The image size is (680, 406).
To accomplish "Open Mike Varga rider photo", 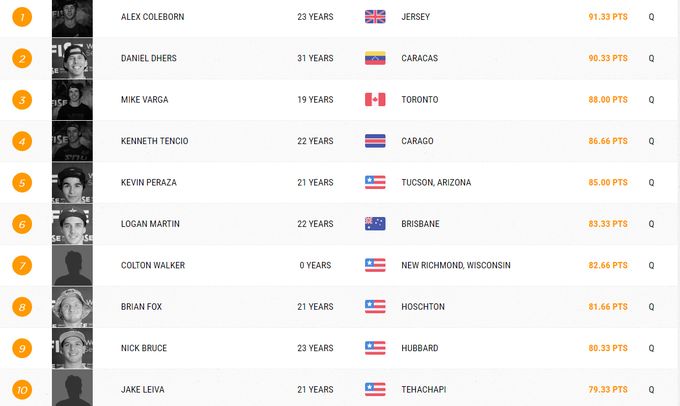I will [72, 100].
